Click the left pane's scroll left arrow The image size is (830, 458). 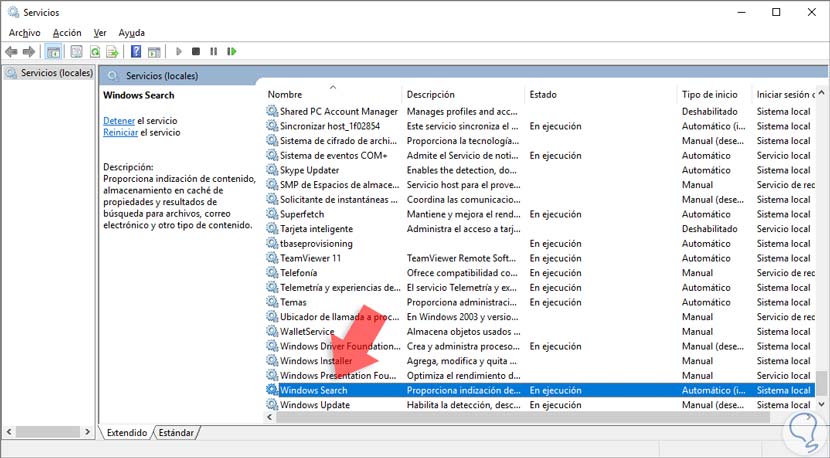point(9,432)
